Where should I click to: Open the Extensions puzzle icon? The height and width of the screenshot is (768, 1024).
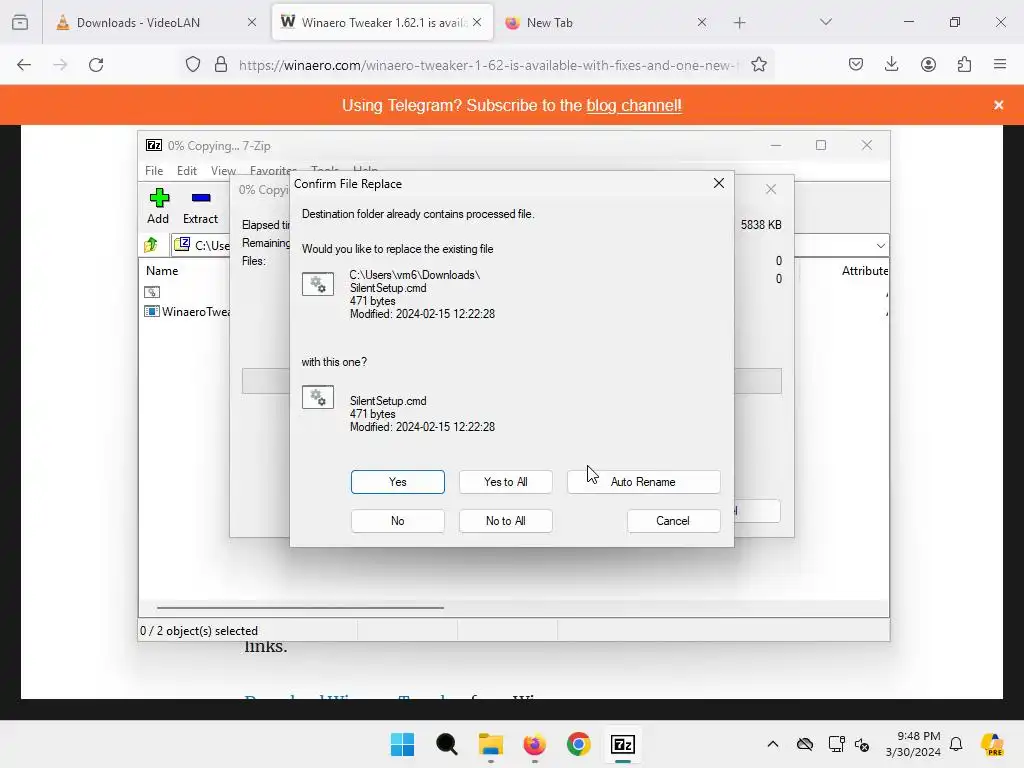(964, 65)
